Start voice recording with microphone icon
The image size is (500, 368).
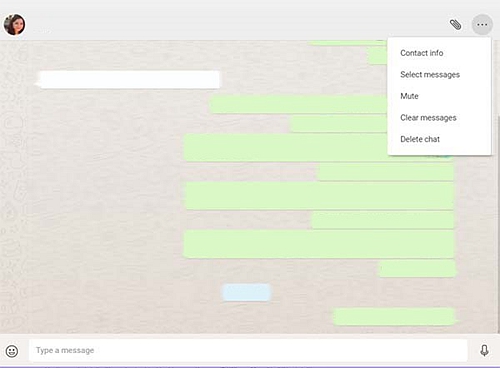click(484, 350)
